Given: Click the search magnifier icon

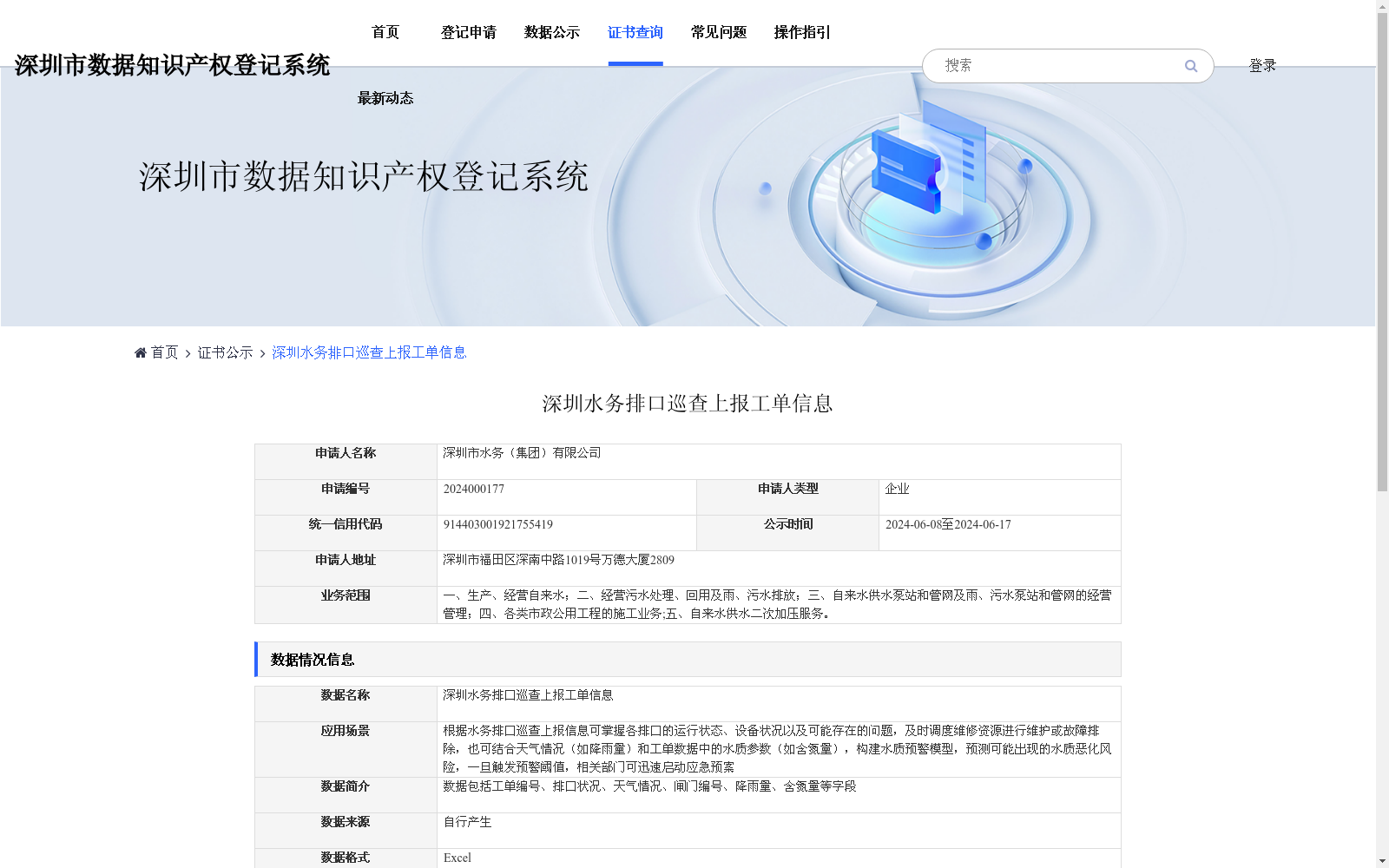Looking at the screenshot, I should coord(1191,66).
